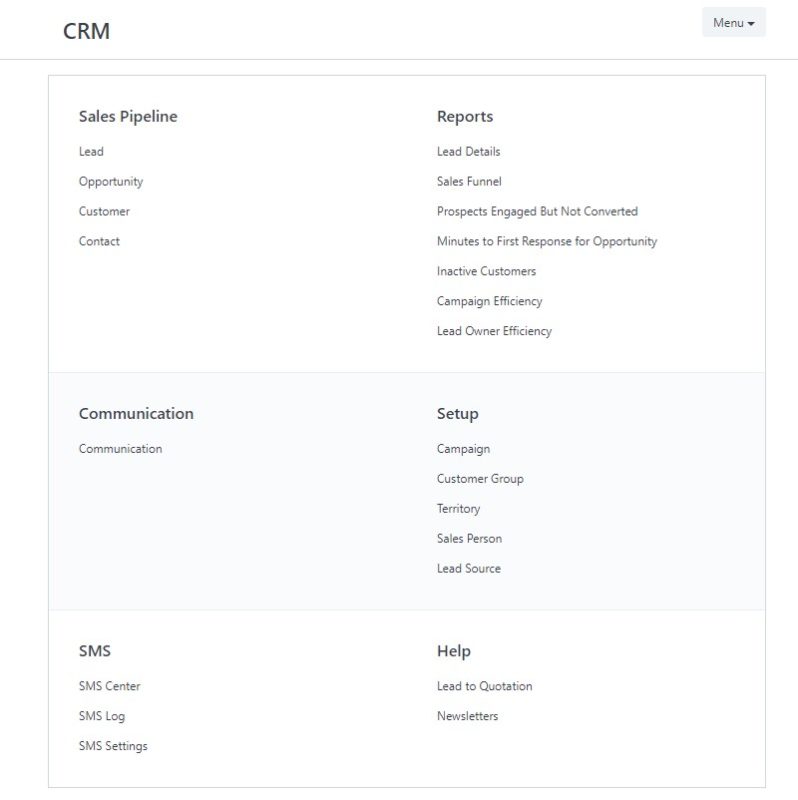Click the CRM page title

click(87, 30)
